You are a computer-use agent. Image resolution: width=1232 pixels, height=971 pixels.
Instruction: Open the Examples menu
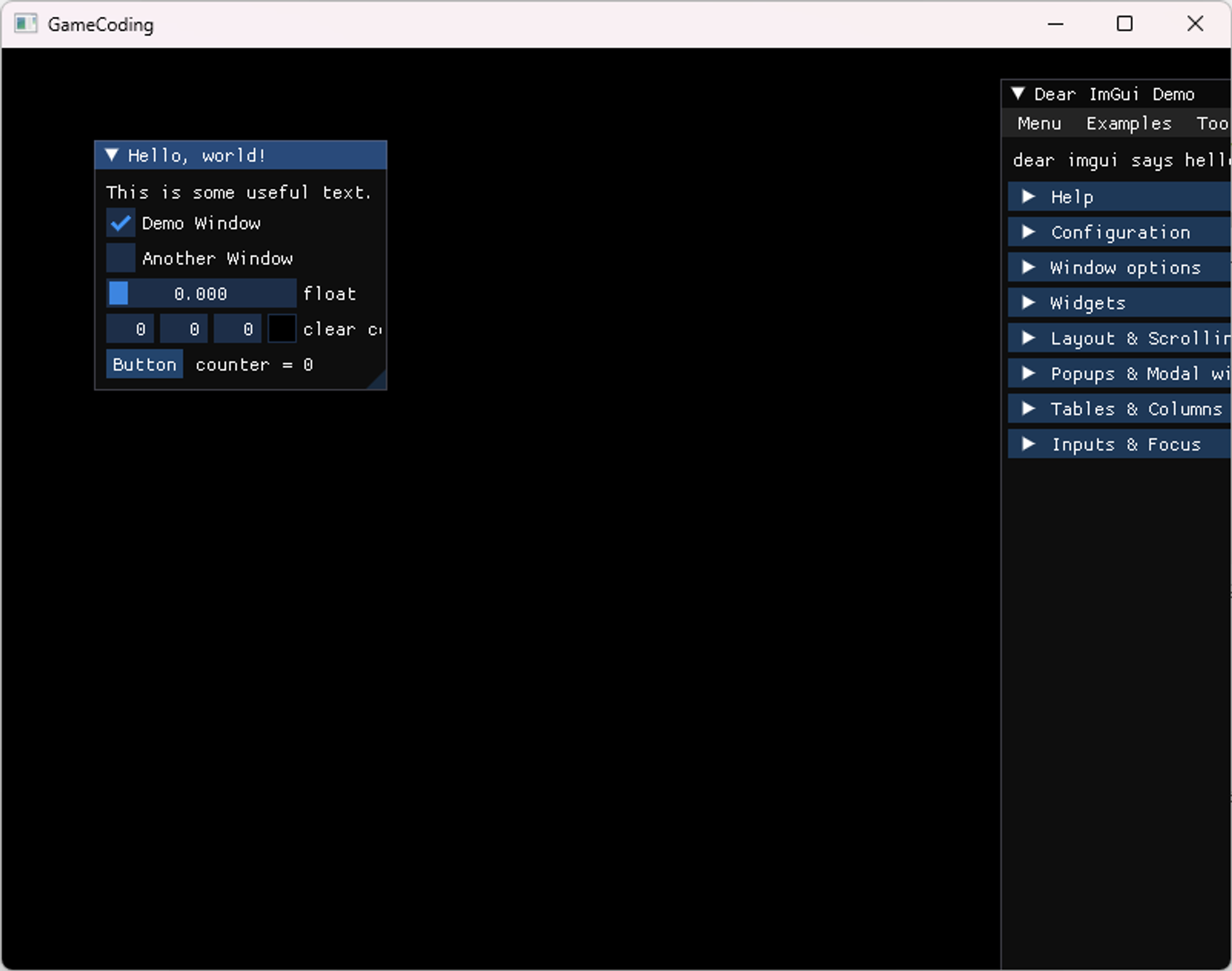[x=1129, y=124]
